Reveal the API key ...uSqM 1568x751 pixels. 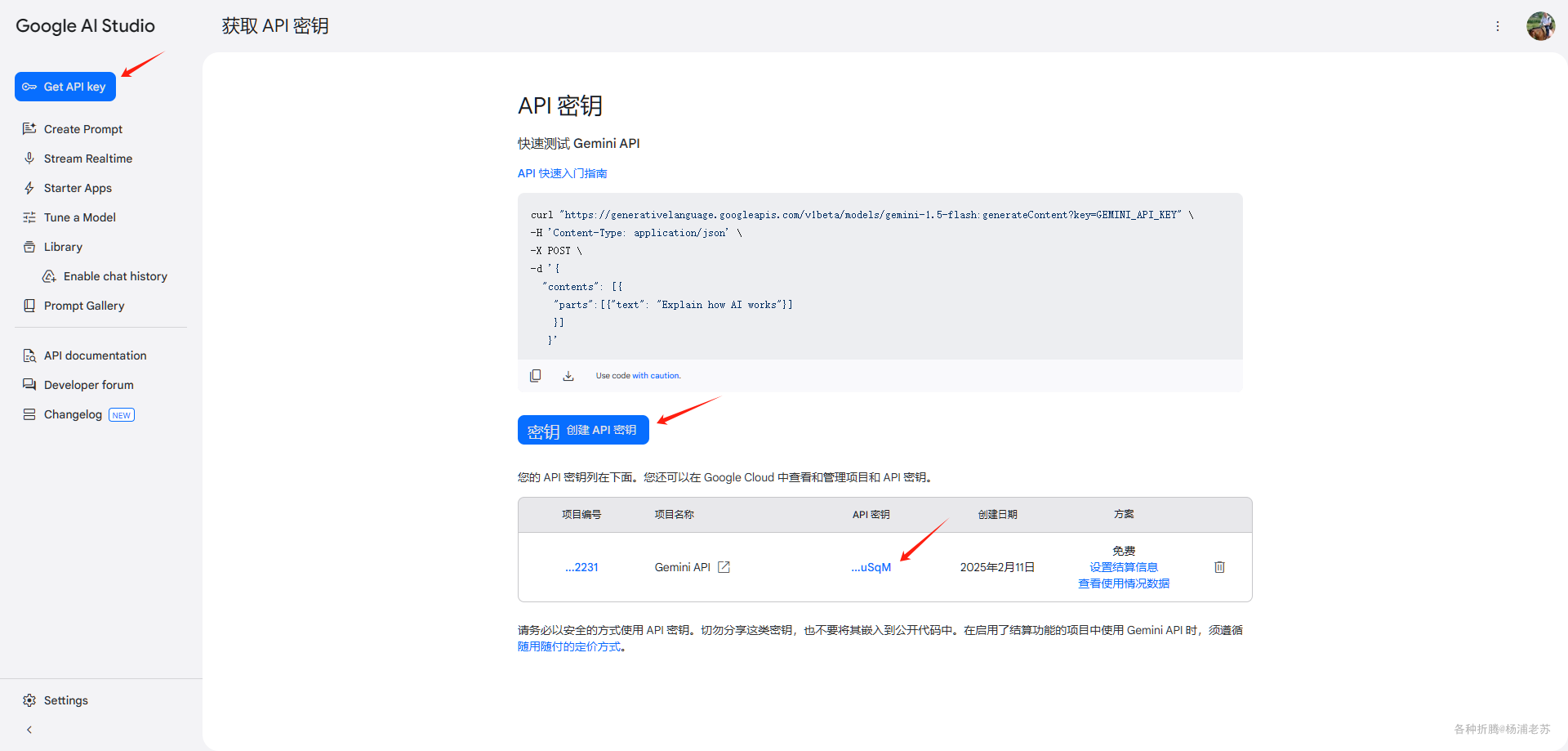pos(871,567)
